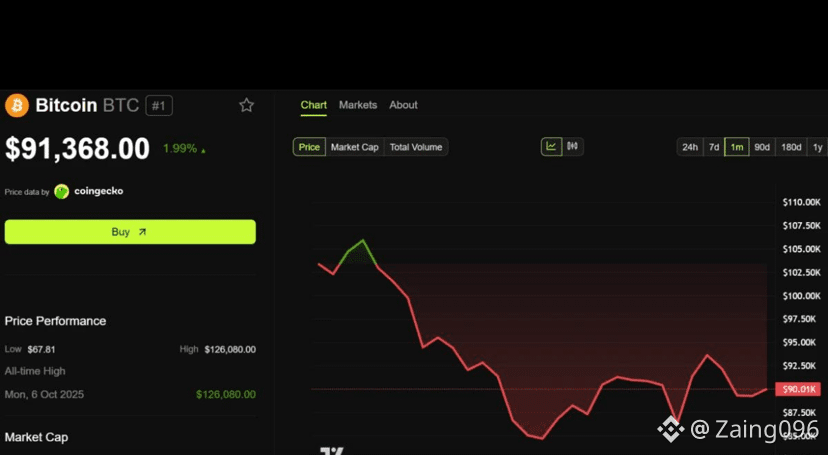Open the Markets tab
The image size is (828, 455).
pyautogui.click(x=358, y=105)
